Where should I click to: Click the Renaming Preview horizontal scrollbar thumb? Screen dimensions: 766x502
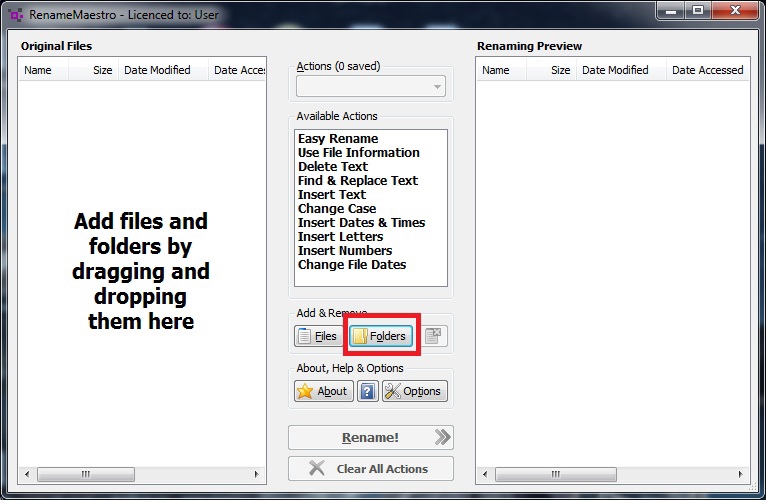(556, 474)
